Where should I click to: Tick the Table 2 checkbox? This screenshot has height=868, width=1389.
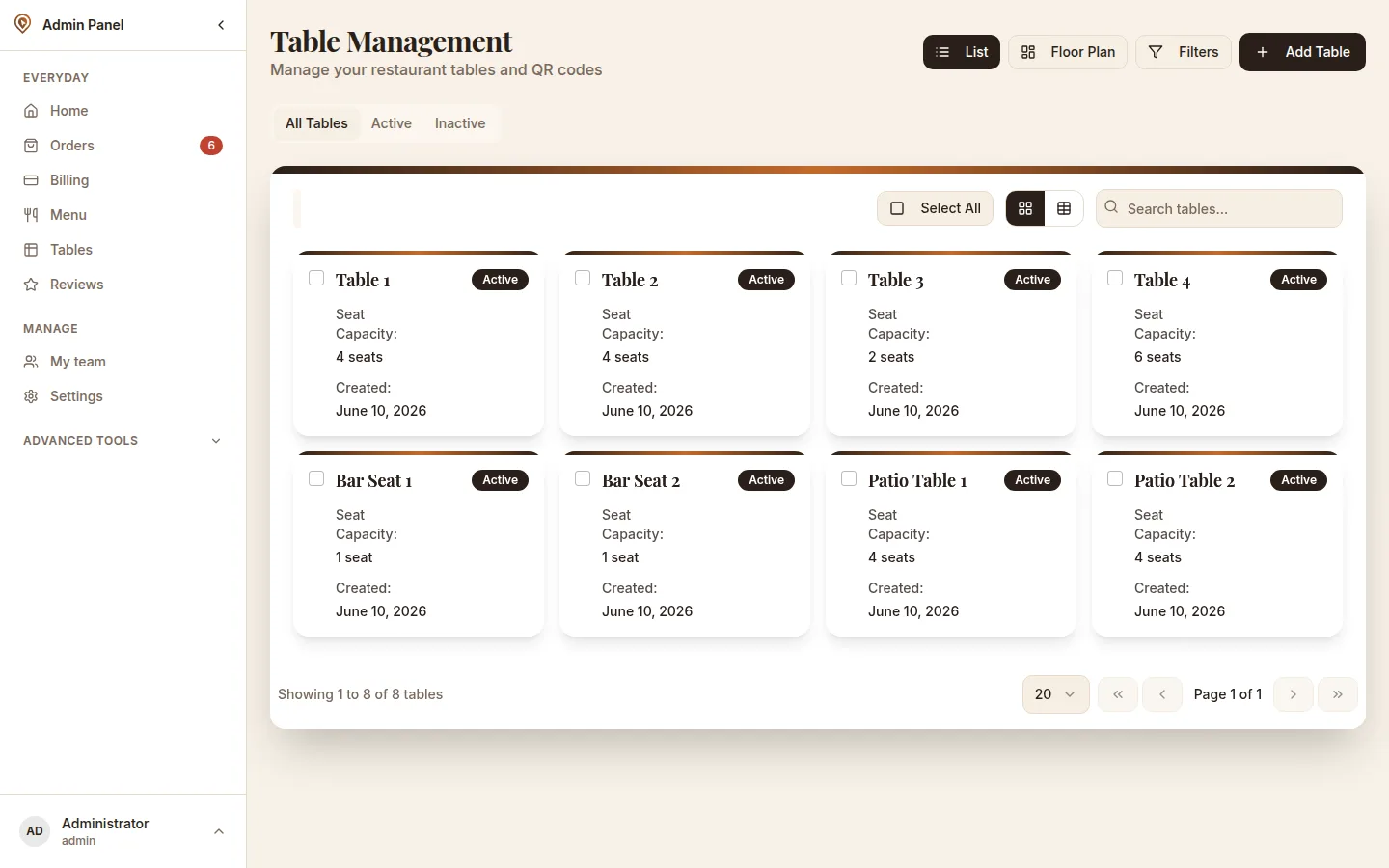pos(583,278)
